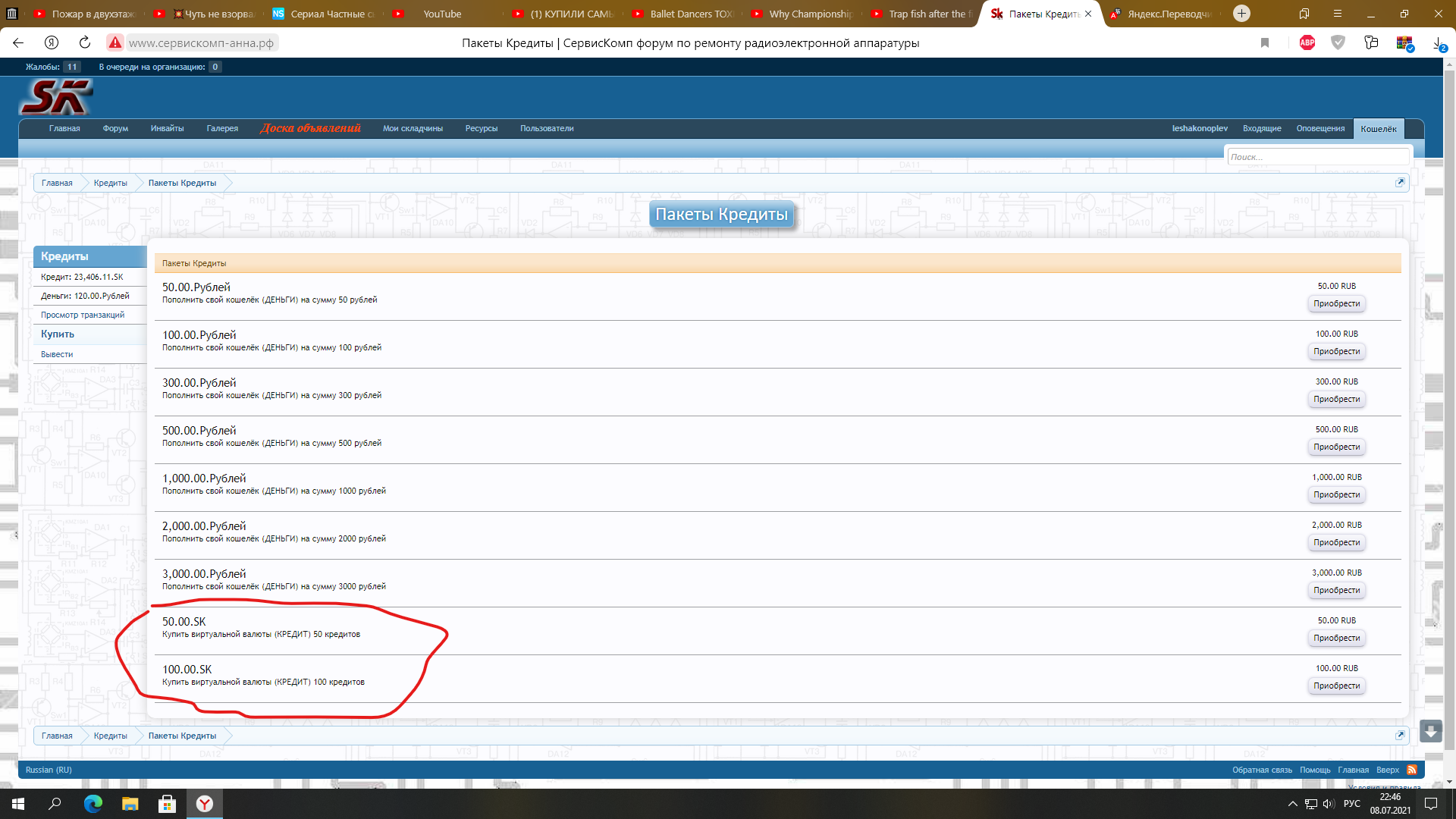Reload the page with refresh icon
This screenshot has height=819, width=1456.
click(85, 42)
